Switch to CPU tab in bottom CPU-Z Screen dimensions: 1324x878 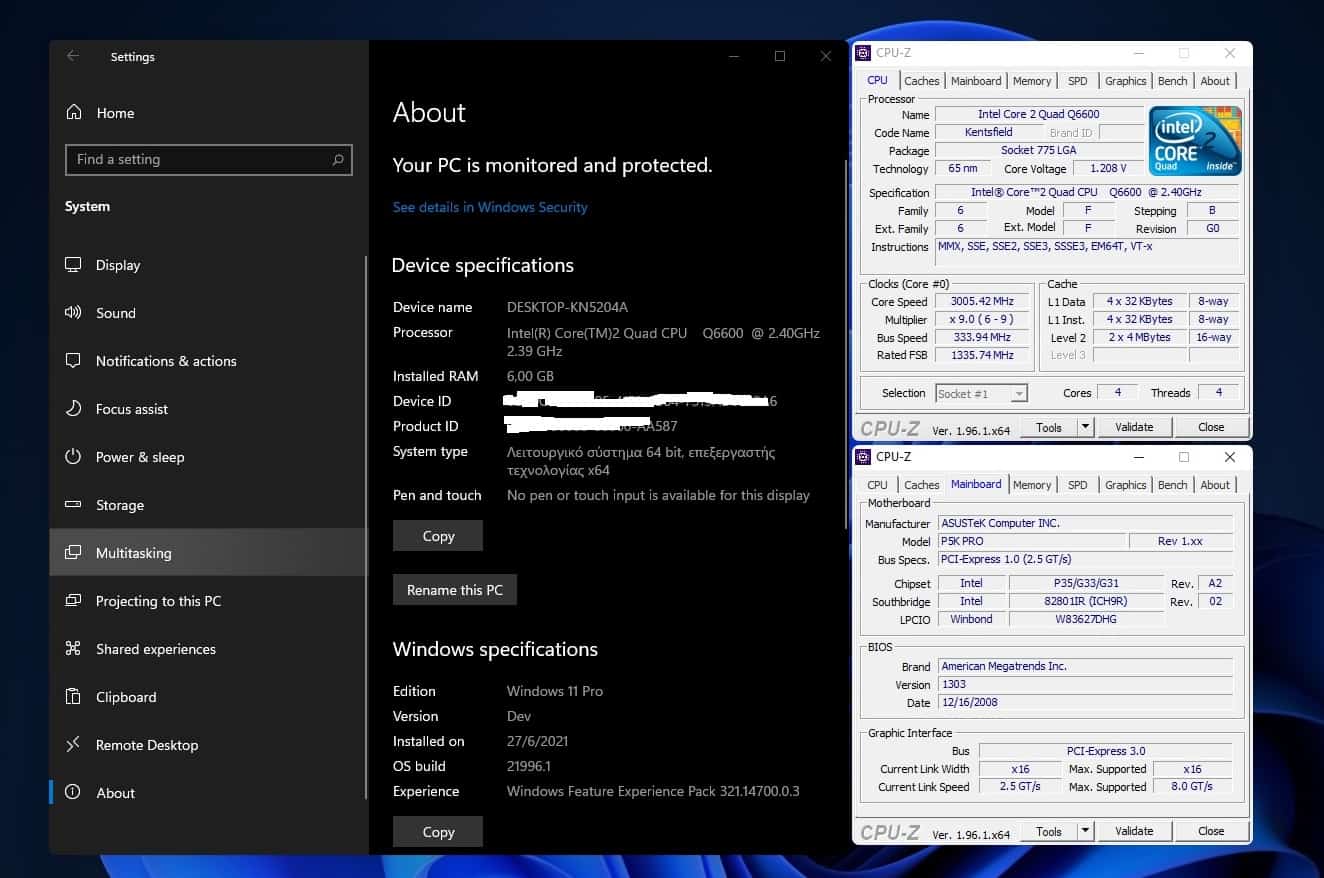(x=877, y=485)
